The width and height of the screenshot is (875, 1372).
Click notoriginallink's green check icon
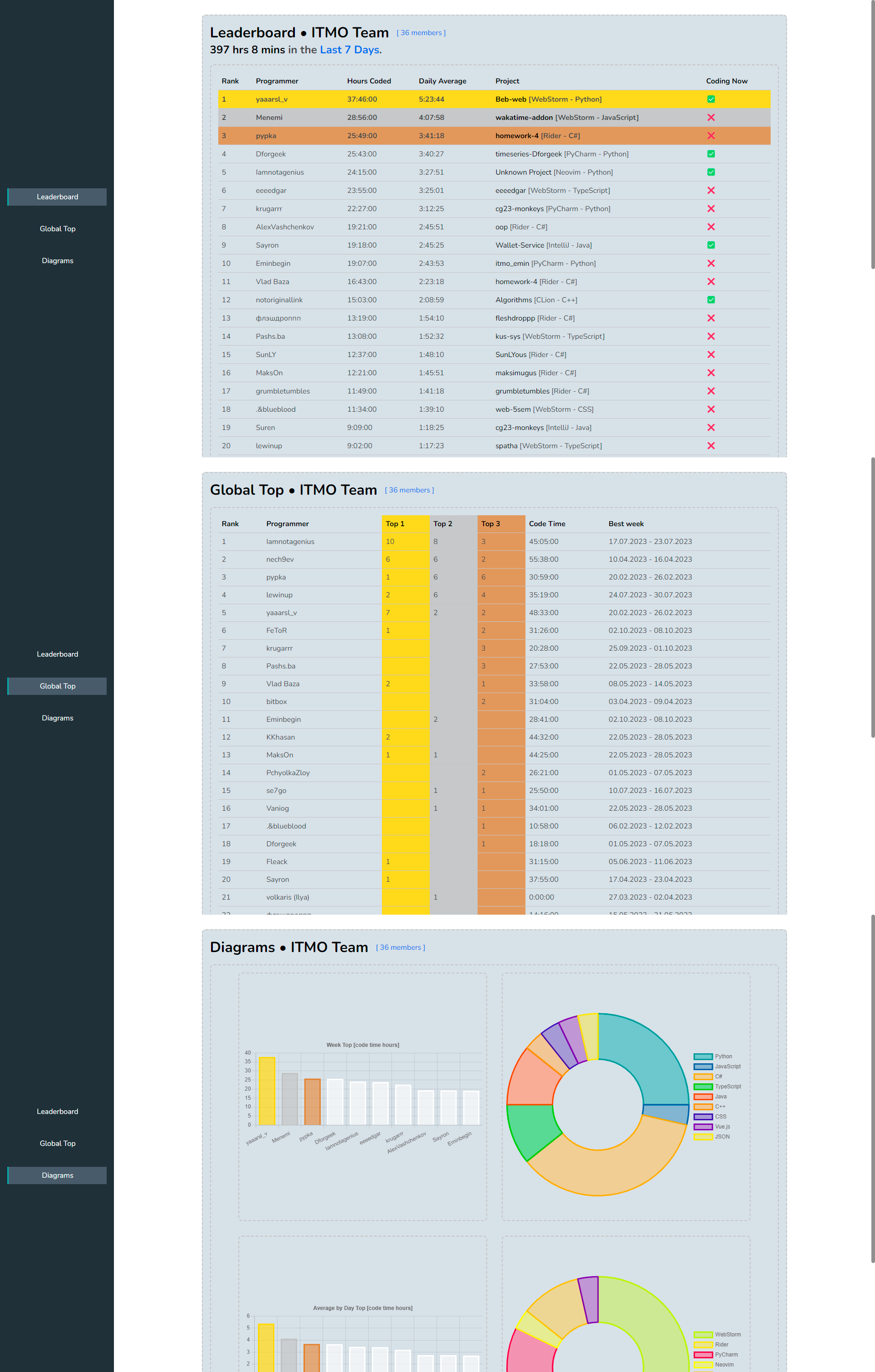click(x=710, y=300)
